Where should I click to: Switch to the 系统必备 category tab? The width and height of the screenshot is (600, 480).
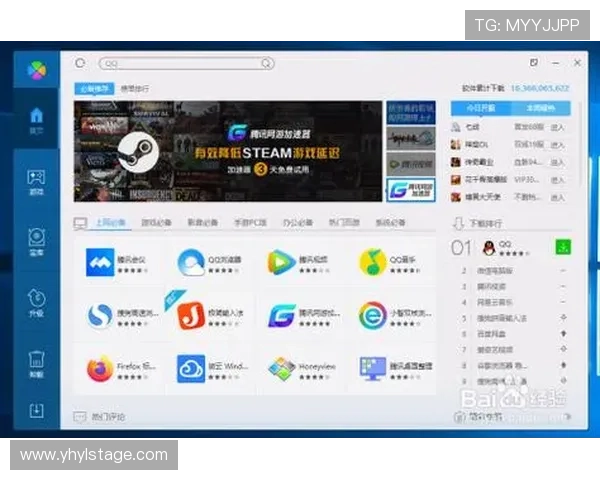pyautogui.click(x=390, y=222)
